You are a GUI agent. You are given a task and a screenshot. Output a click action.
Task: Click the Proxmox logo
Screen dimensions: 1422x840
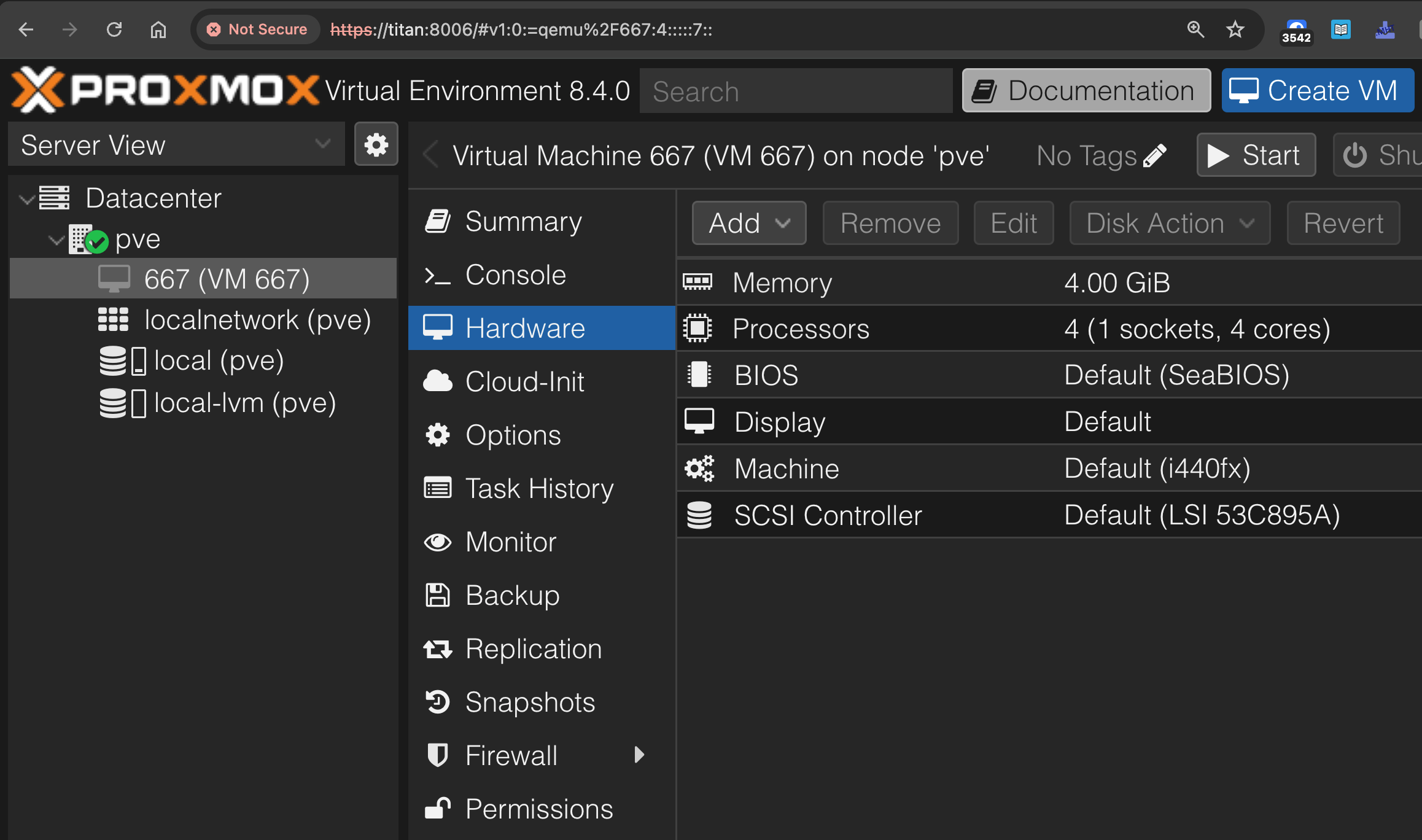[165, 90]
